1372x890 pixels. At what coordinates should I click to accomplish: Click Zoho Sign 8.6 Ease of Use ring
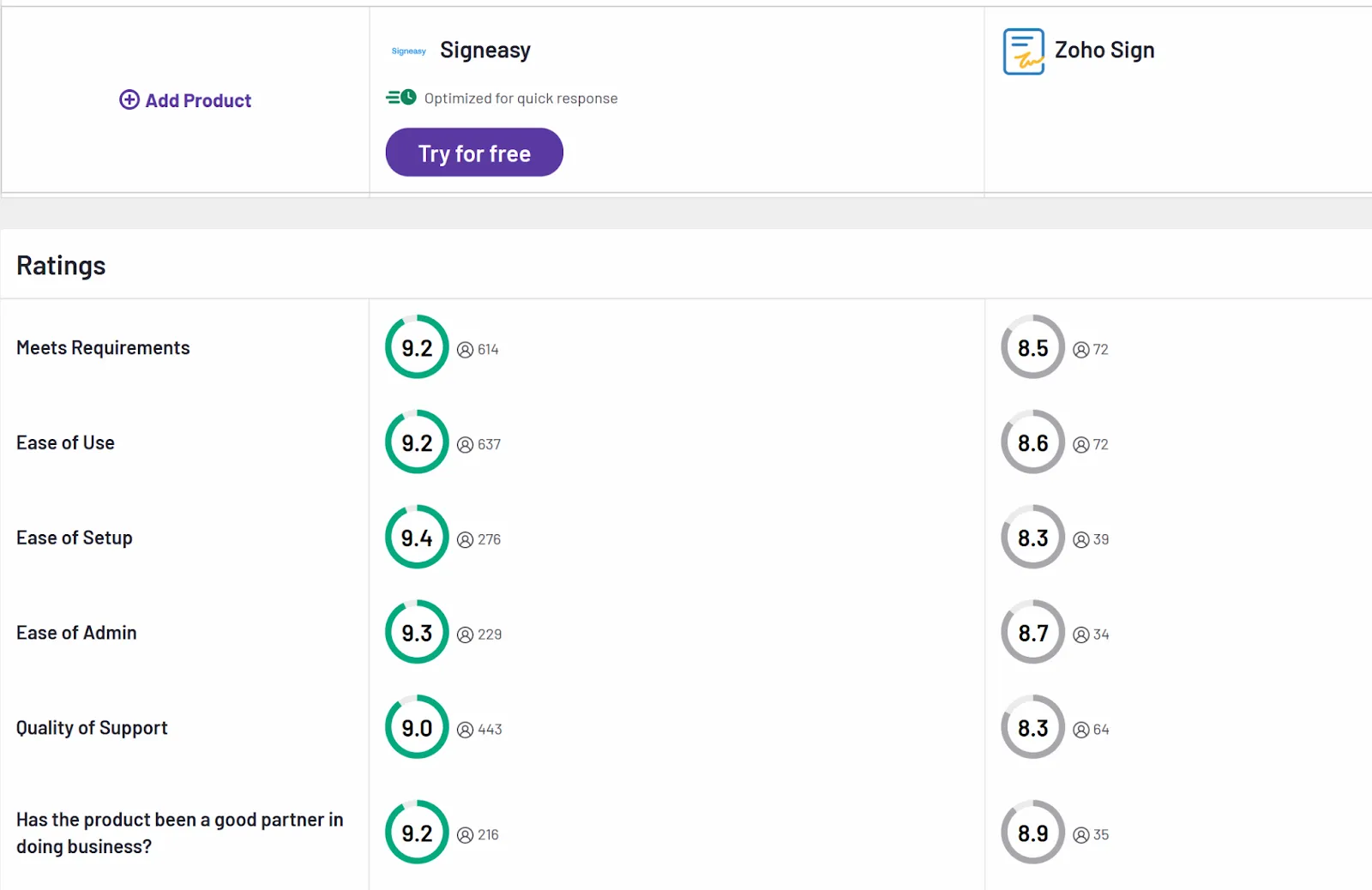(1033, 442)
